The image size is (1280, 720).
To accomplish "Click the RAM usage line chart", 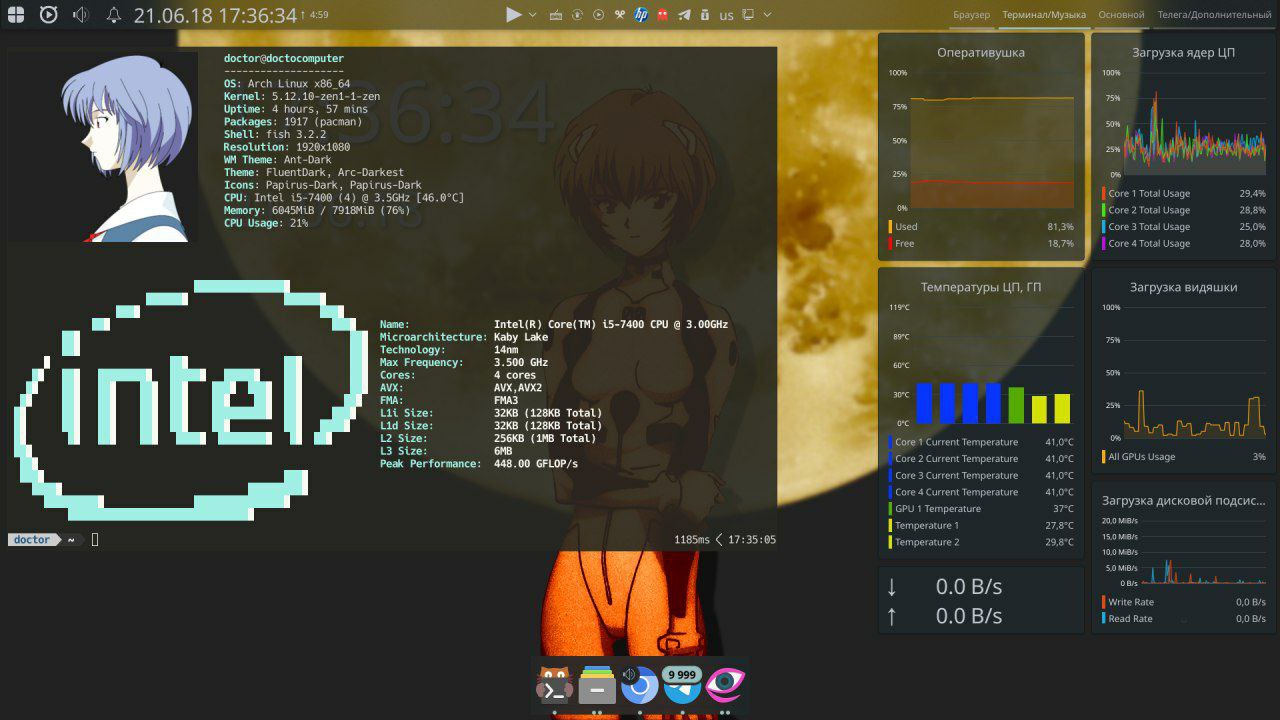I will click(x=992, y=140).
